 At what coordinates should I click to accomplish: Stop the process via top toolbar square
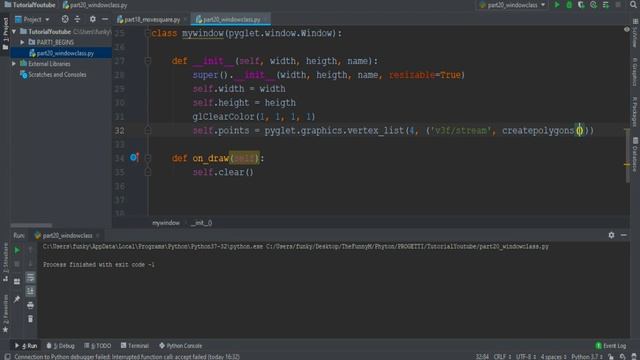tap(618, 5)
